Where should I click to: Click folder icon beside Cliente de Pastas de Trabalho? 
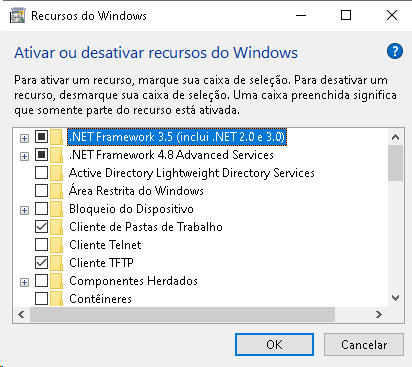pos(57,227)
